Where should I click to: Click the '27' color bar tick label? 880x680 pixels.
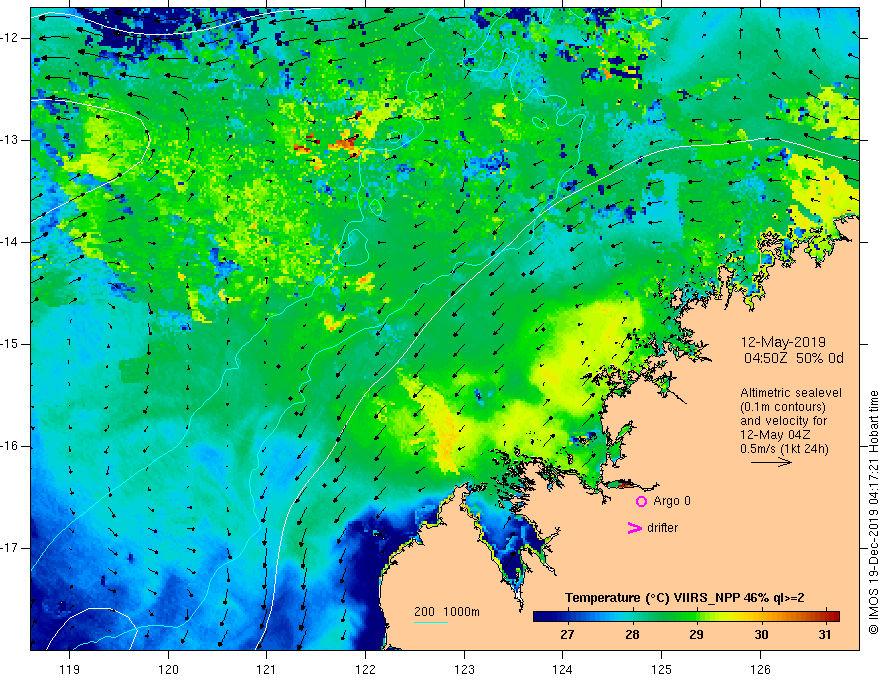tap(567, 635)
